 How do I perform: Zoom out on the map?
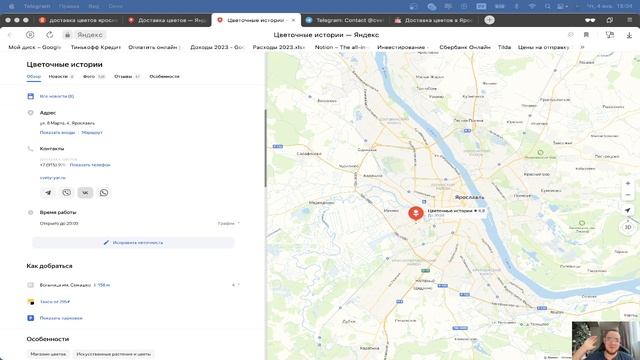[628, 195]
